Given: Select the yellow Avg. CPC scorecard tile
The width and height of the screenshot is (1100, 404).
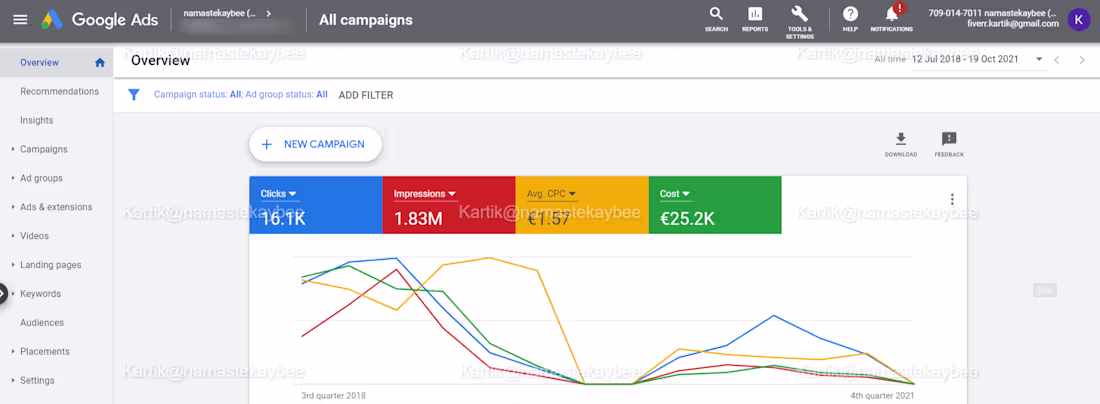Looking at the screenshot, I should (582, 205).
